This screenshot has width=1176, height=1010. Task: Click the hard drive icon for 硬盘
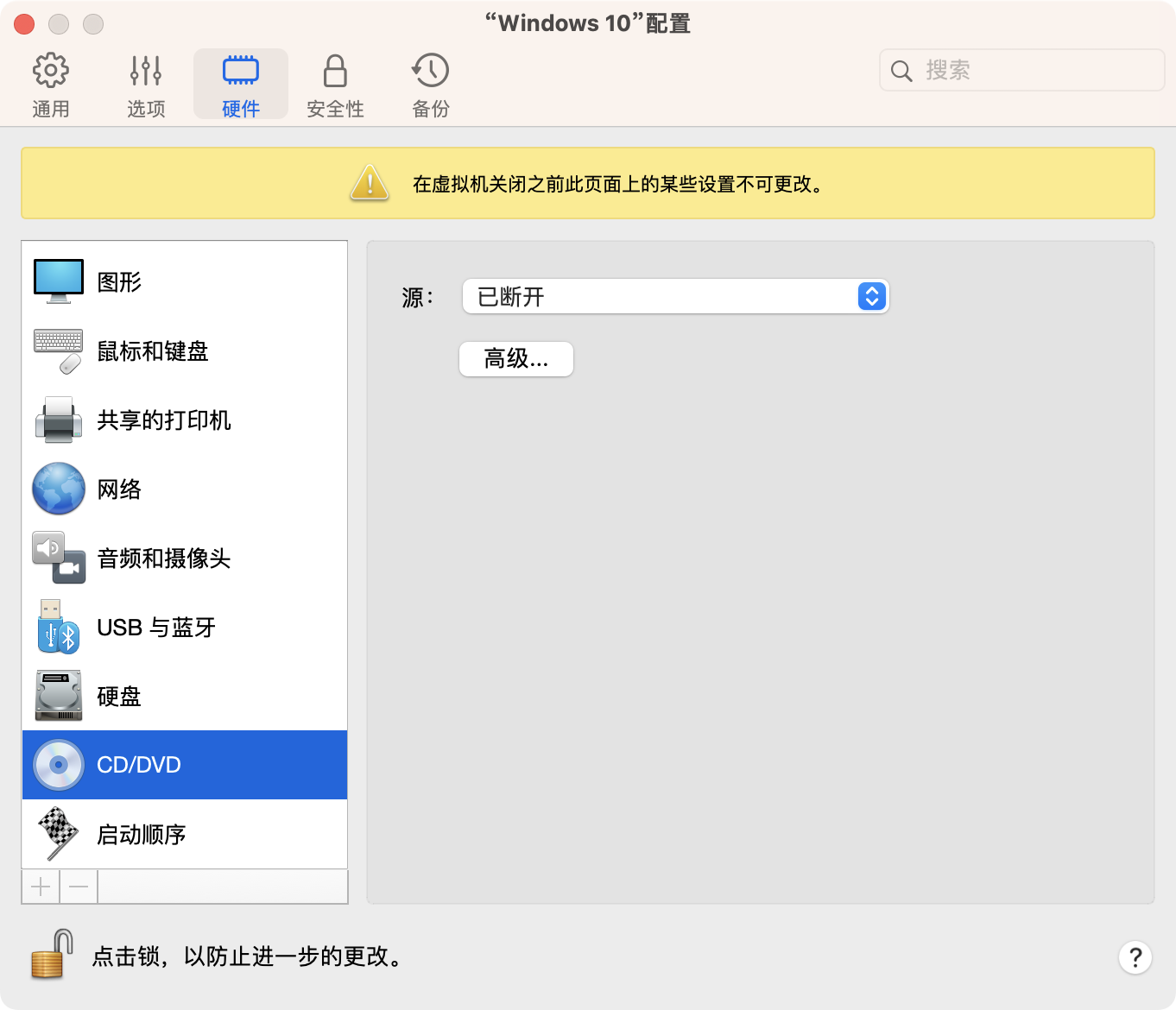59,696
